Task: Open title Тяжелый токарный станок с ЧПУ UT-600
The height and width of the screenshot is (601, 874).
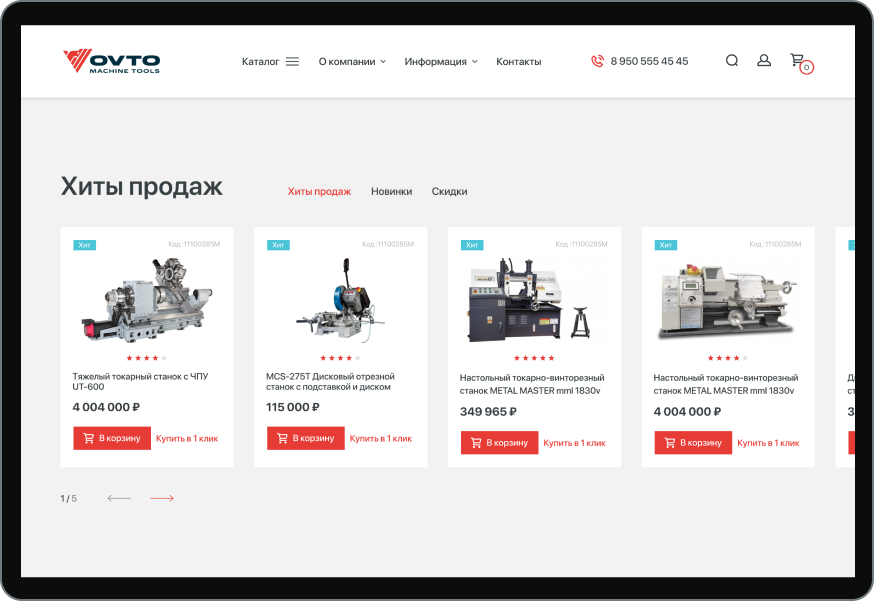Action: tap(140, 381)
